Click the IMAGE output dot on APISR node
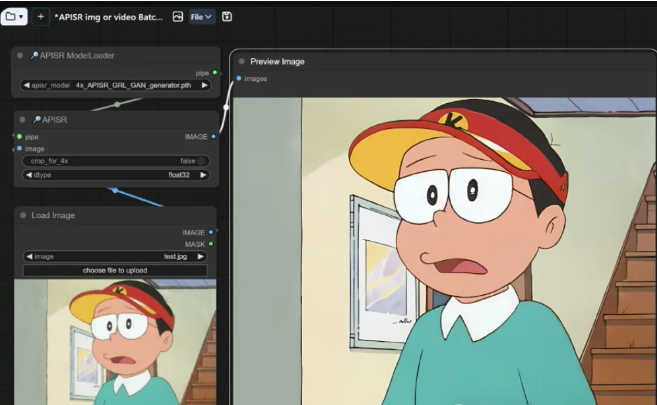This screenshot has height=405, width=657. pos(214,136)
